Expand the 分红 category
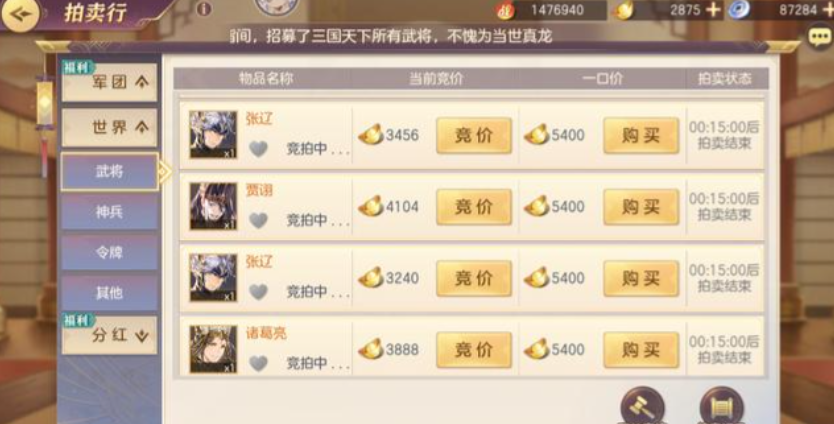This screenshot has width=834, height=424. 110,335
